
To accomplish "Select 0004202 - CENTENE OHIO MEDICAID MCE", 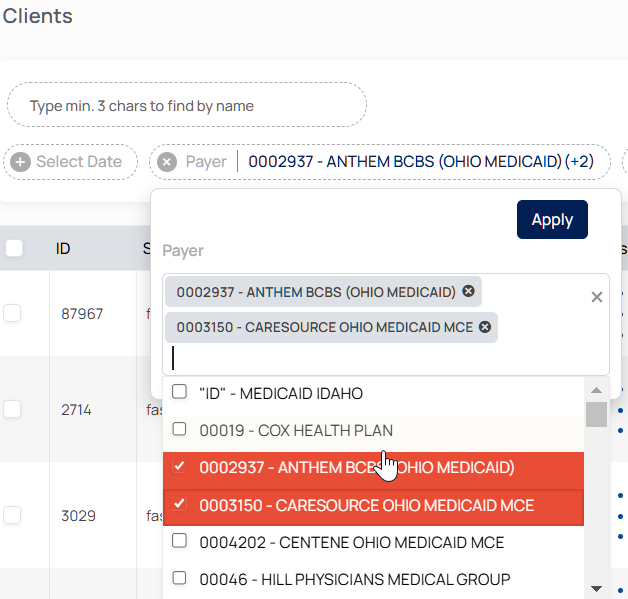I will pos(180,541).
